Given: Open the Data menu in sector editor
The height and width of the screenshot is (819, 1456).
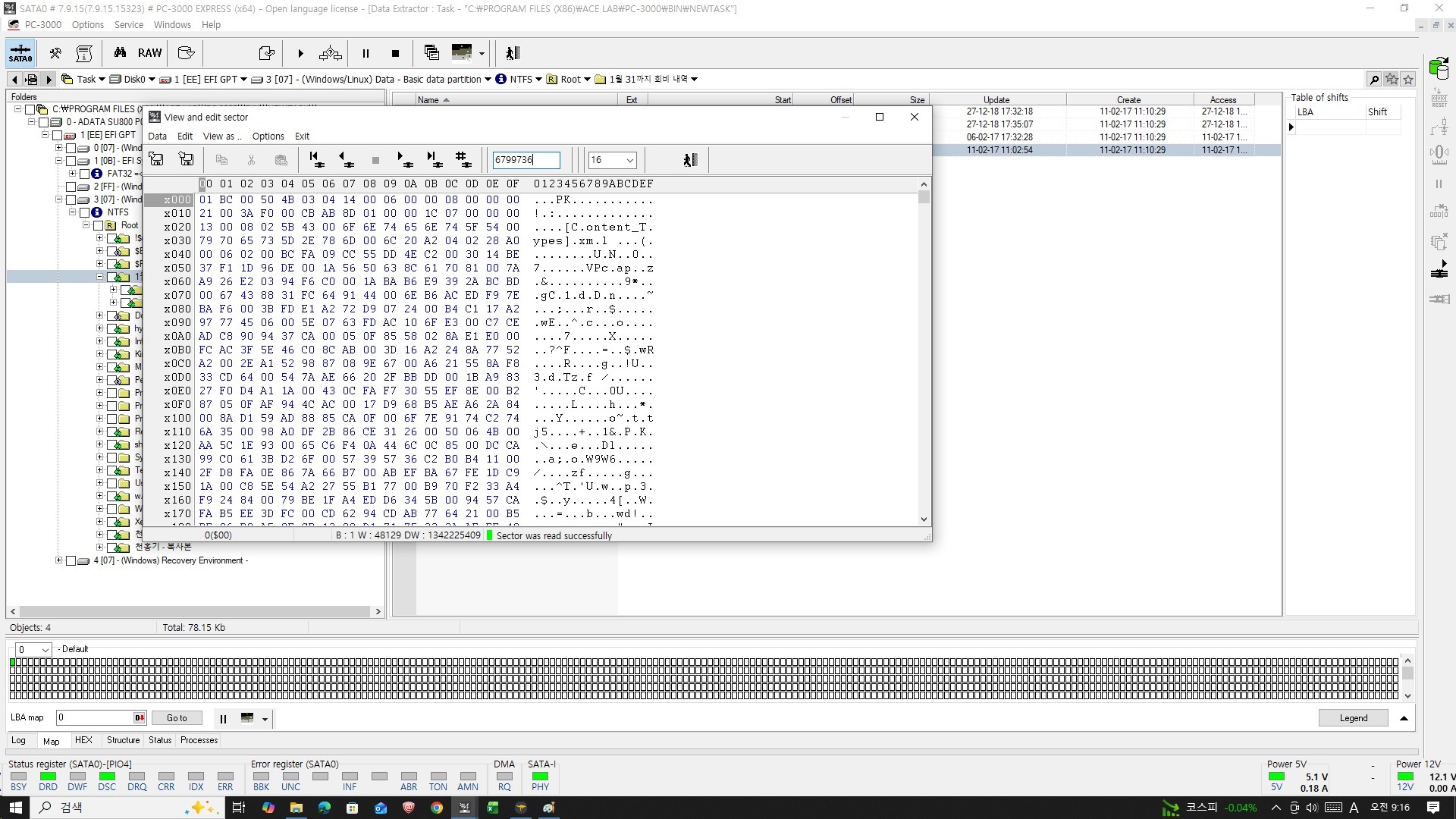Looking at the screenshot, I should coord(157,136).
